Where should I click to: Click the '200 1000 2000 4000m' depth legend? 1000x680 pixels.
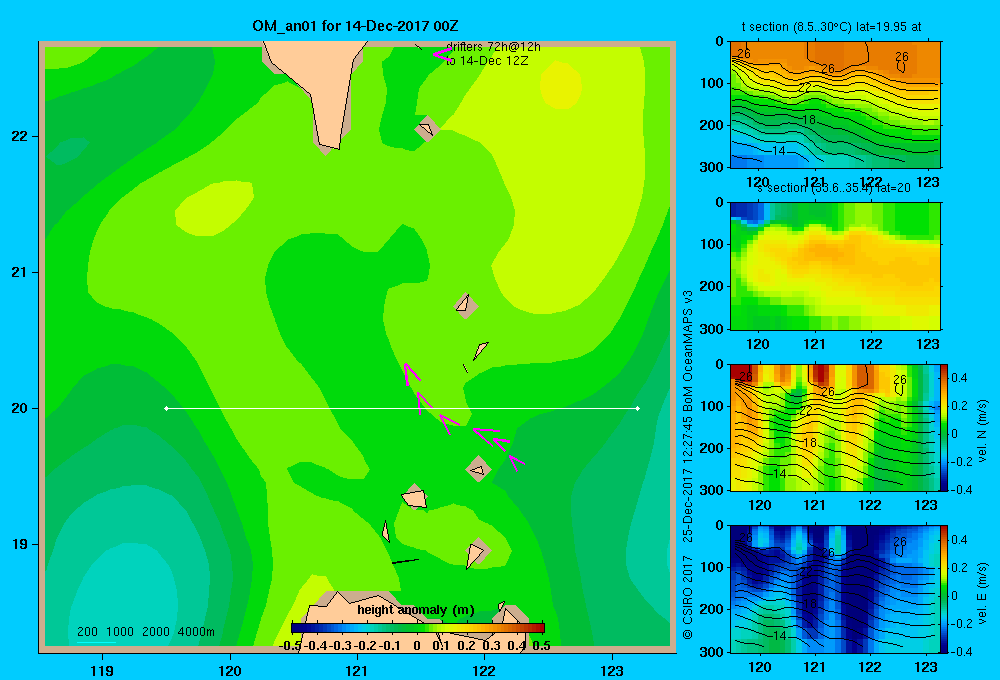pyautogui.click(x=145, y=632)
